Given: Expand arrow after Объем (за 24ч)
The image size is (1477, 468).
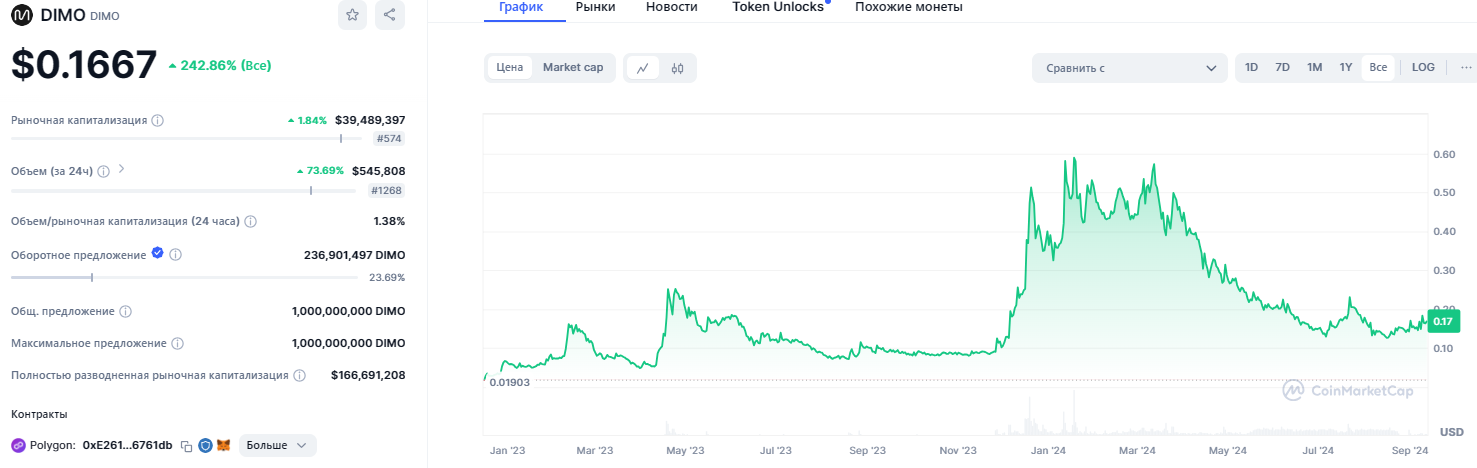Looking at the screenshot, I should (122, 169).
